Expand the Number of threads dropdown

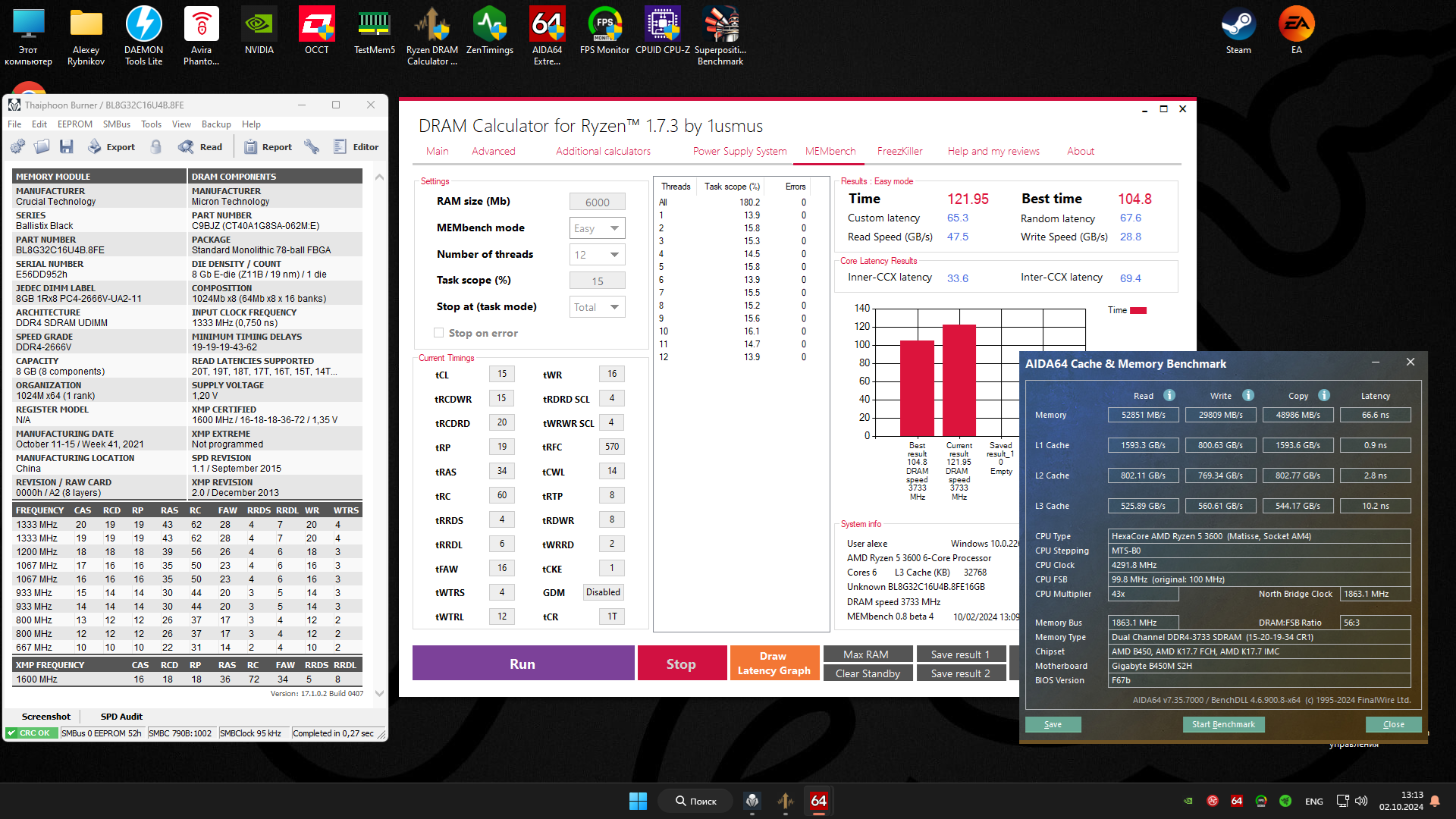597,255
